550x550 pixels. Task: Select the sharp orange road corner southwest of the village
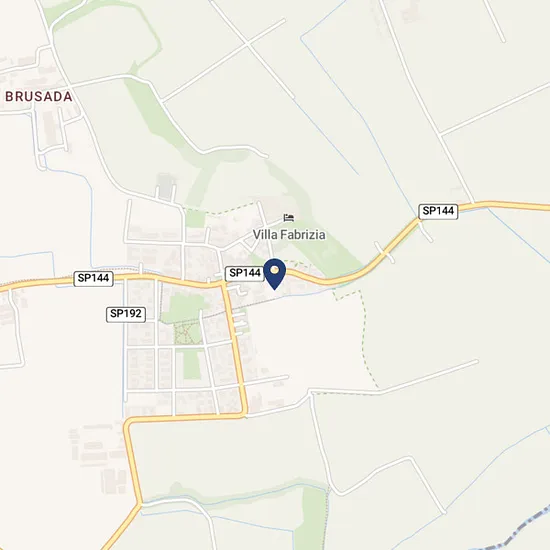pyautogui.click(x=128, y=422)
